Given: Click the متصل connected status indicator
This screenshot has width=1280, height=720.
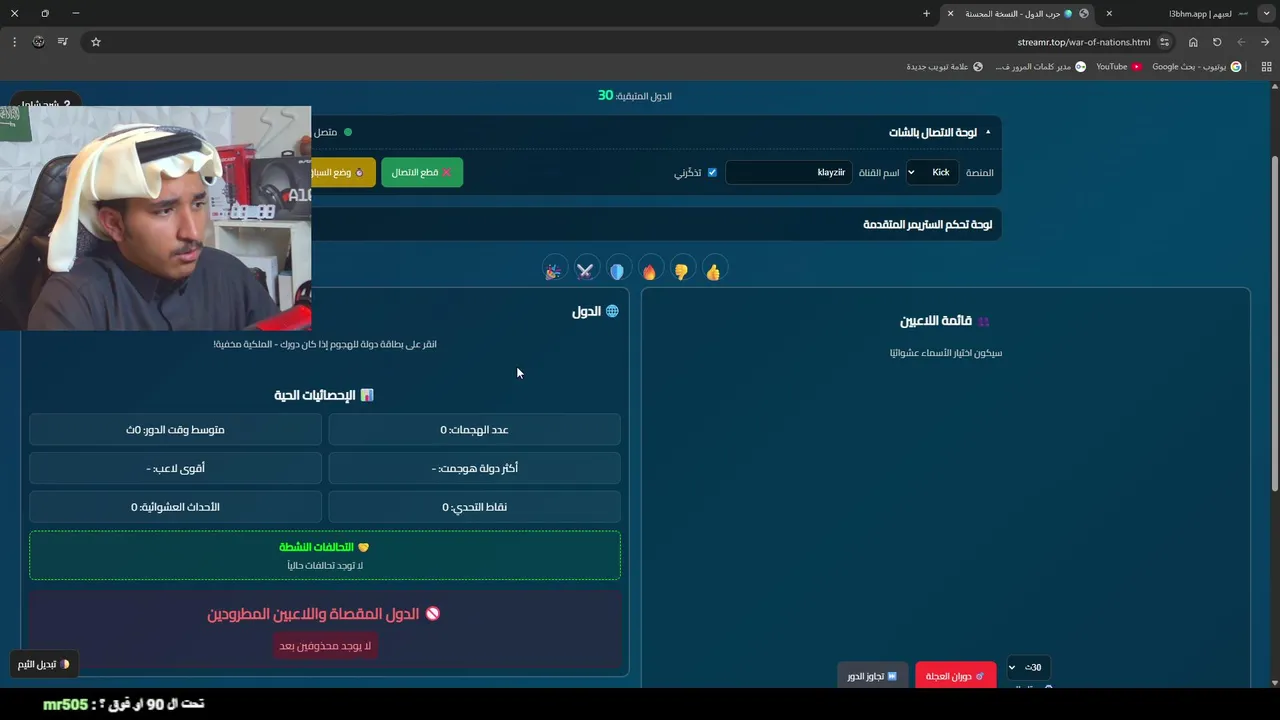Looking at the screenshot, I should (x=333, y=132).
